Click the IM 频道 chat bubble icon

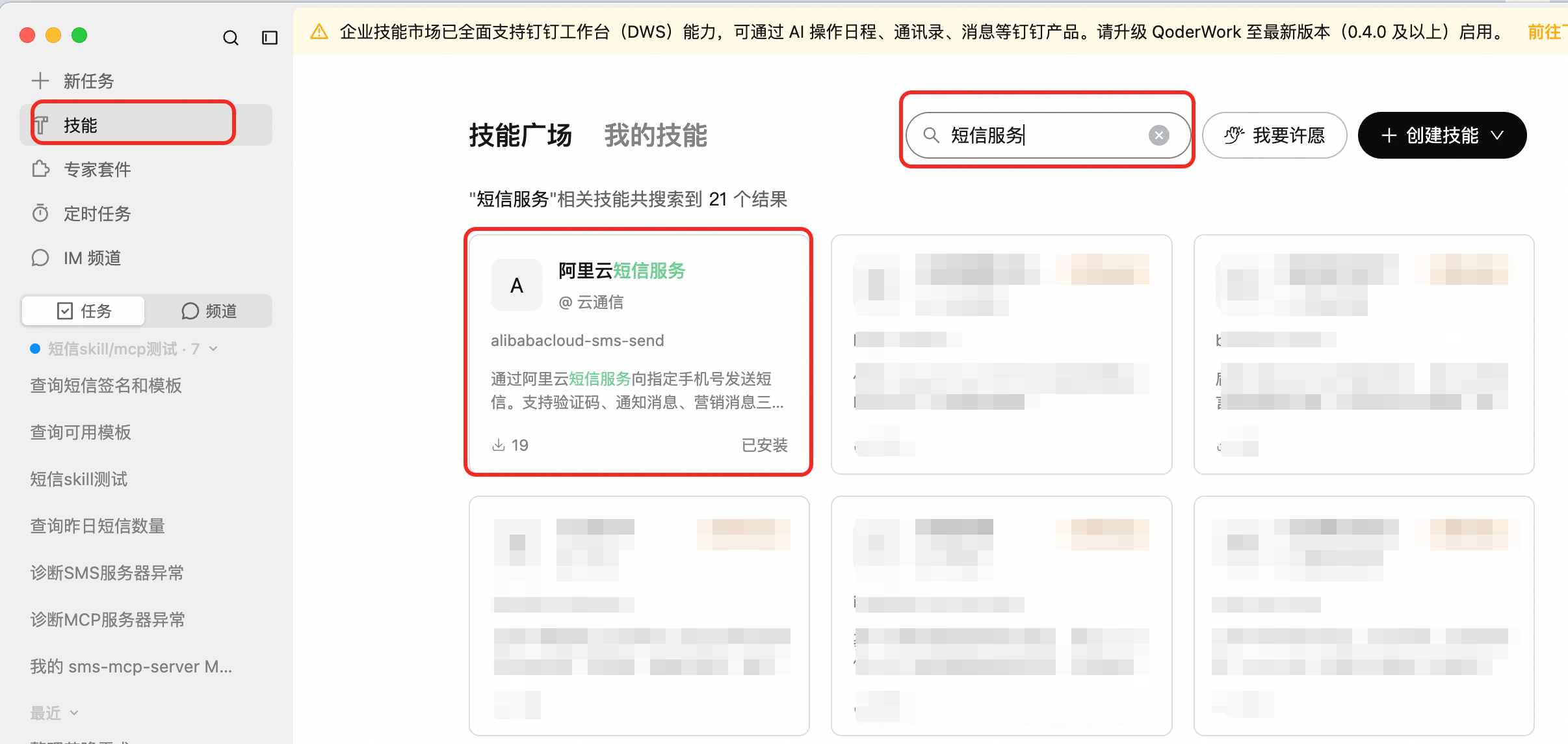coord(40,258)
